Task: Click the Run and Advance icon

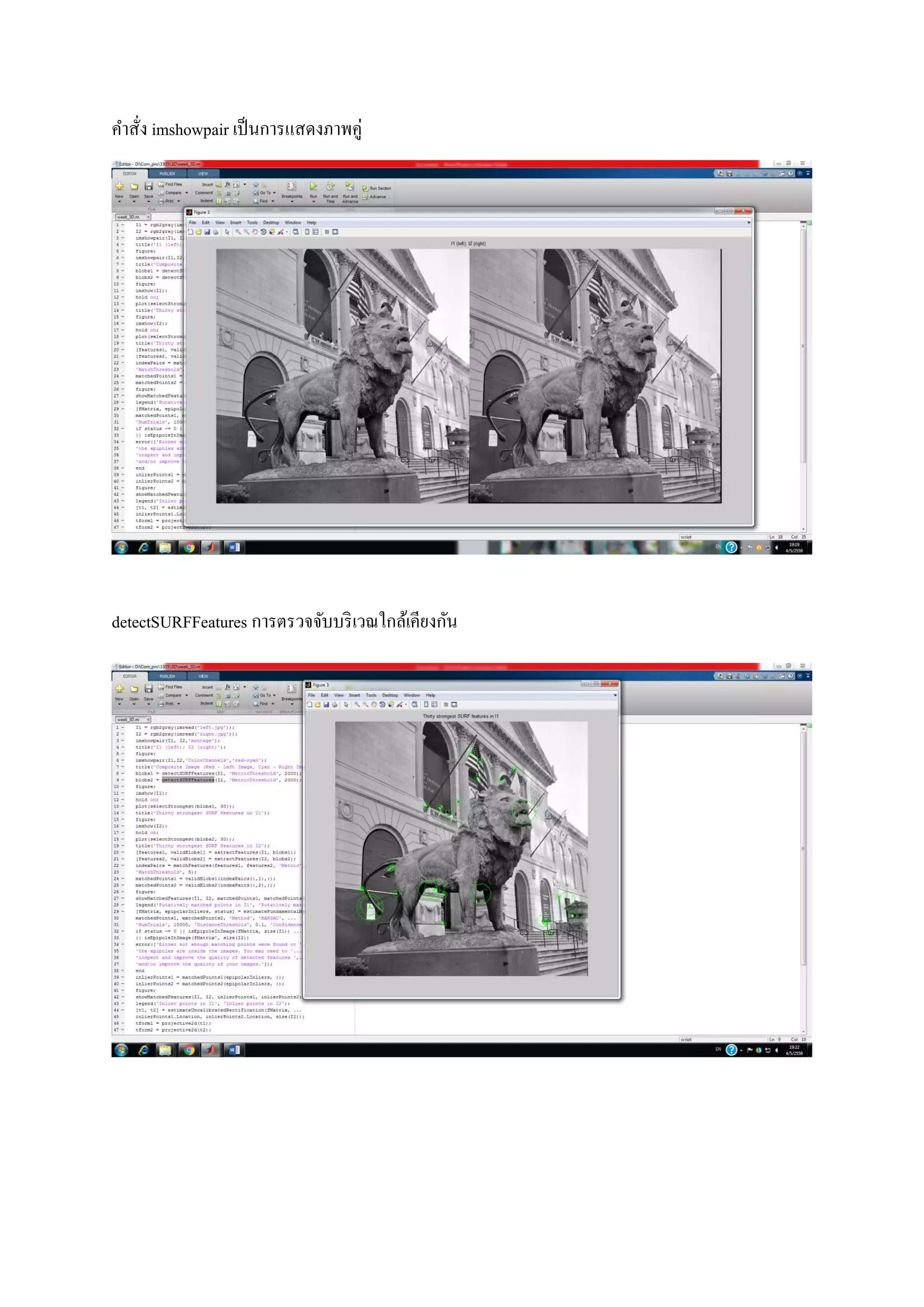Action: (350, 186)
